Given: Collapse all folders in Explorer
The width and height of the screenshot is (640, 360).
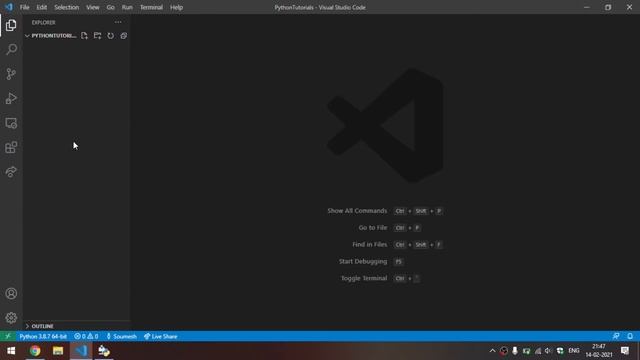Looking at the screenshot, I should (124, 36).
